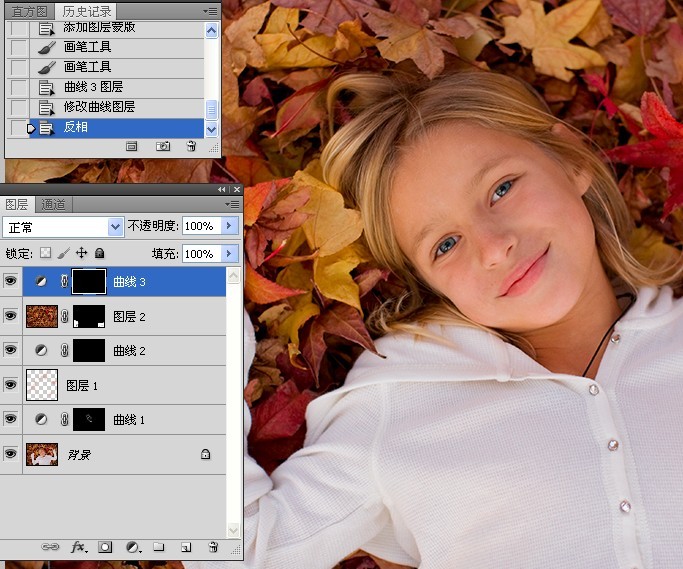Click curves adjustment icon of 曲线 2 layer

click(41, 350)
